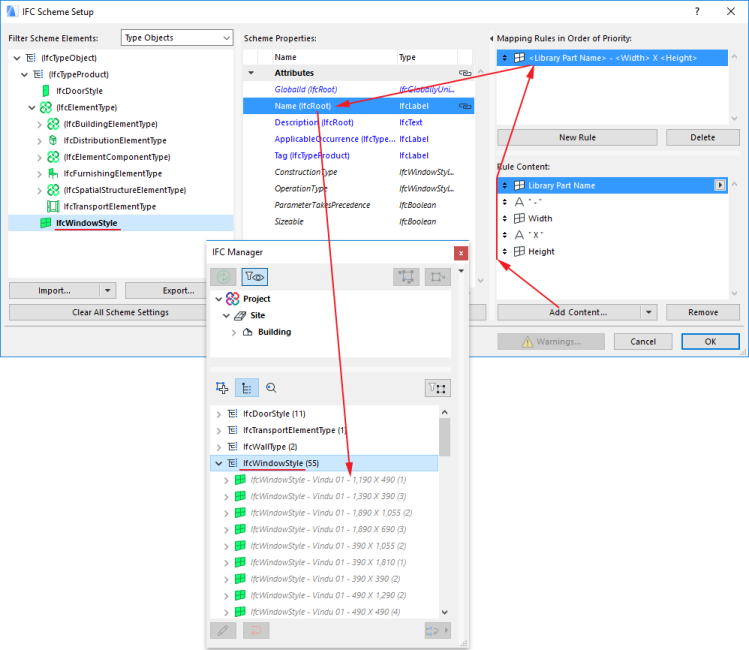This screenshot has width=749, height=650.
Task: Click the add-to-selection cursor icon in IFC Manager
Action: point(222,388)
